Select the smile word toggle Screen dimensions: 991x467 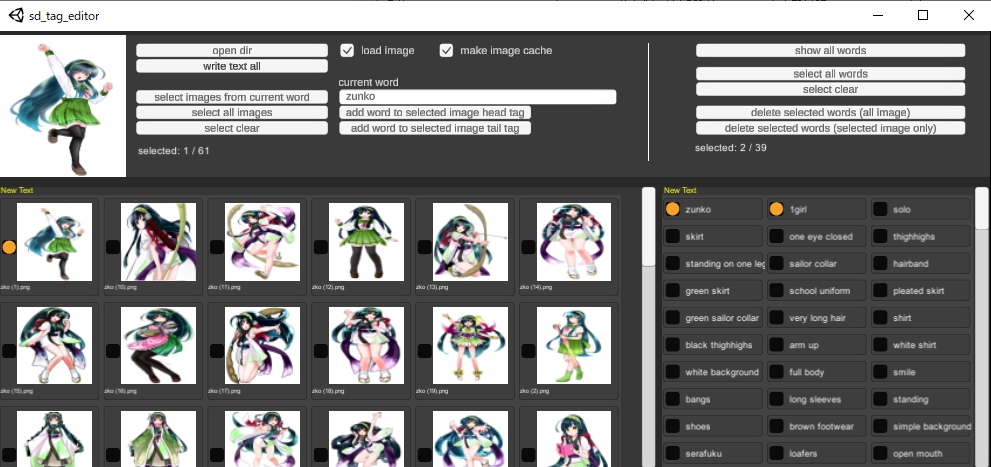click(880, 372)
